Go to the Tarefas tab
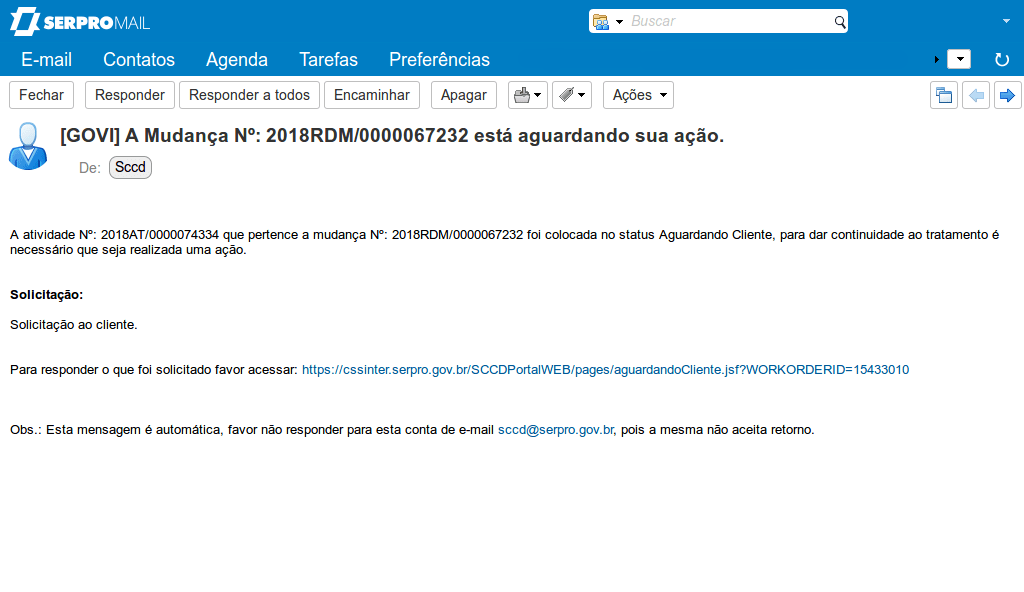Image resolution: width=1024 pixels, height=592 pixels. click(x=328, y=59)
